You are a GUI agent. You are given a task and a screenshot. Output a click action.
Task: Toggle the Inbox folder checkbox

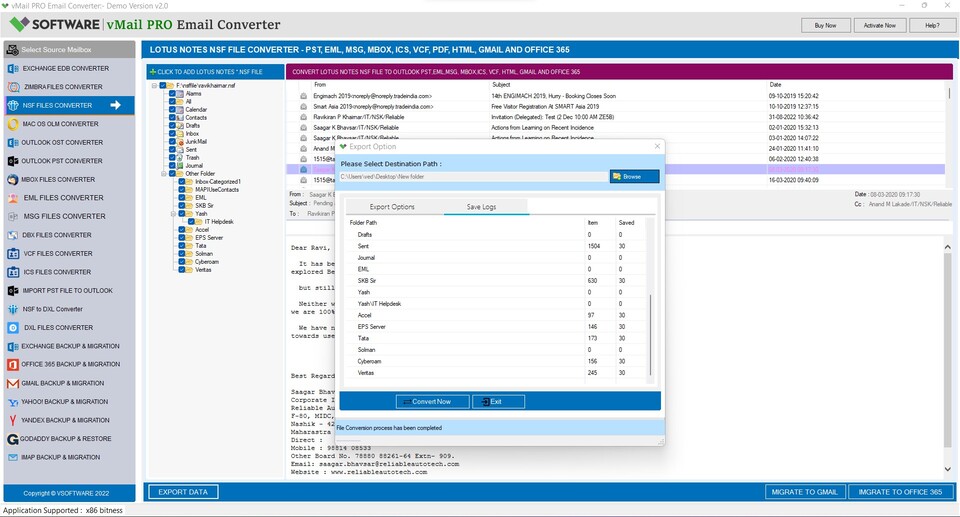point(173,134)
